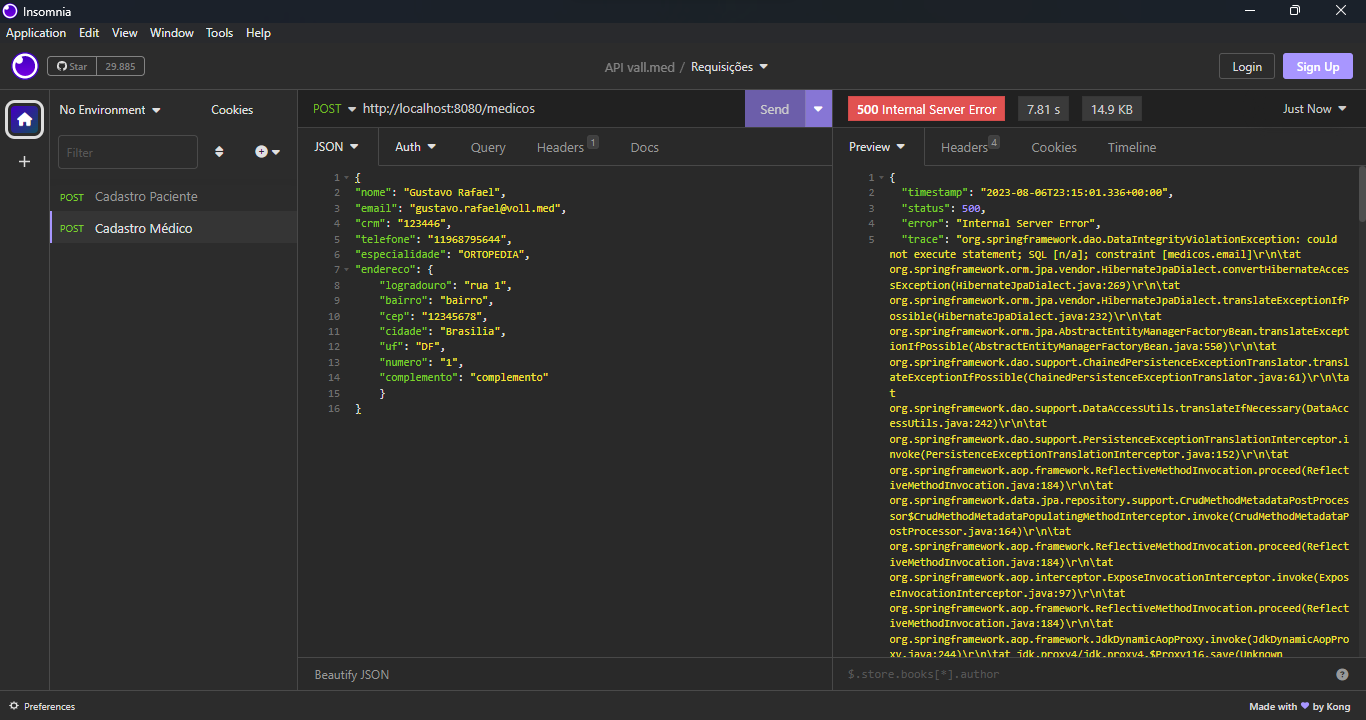This screenshot has width=1366, height=720.
Task: Open the help question mark icon
Action: pyautogui.click(x=1342, y=675)
